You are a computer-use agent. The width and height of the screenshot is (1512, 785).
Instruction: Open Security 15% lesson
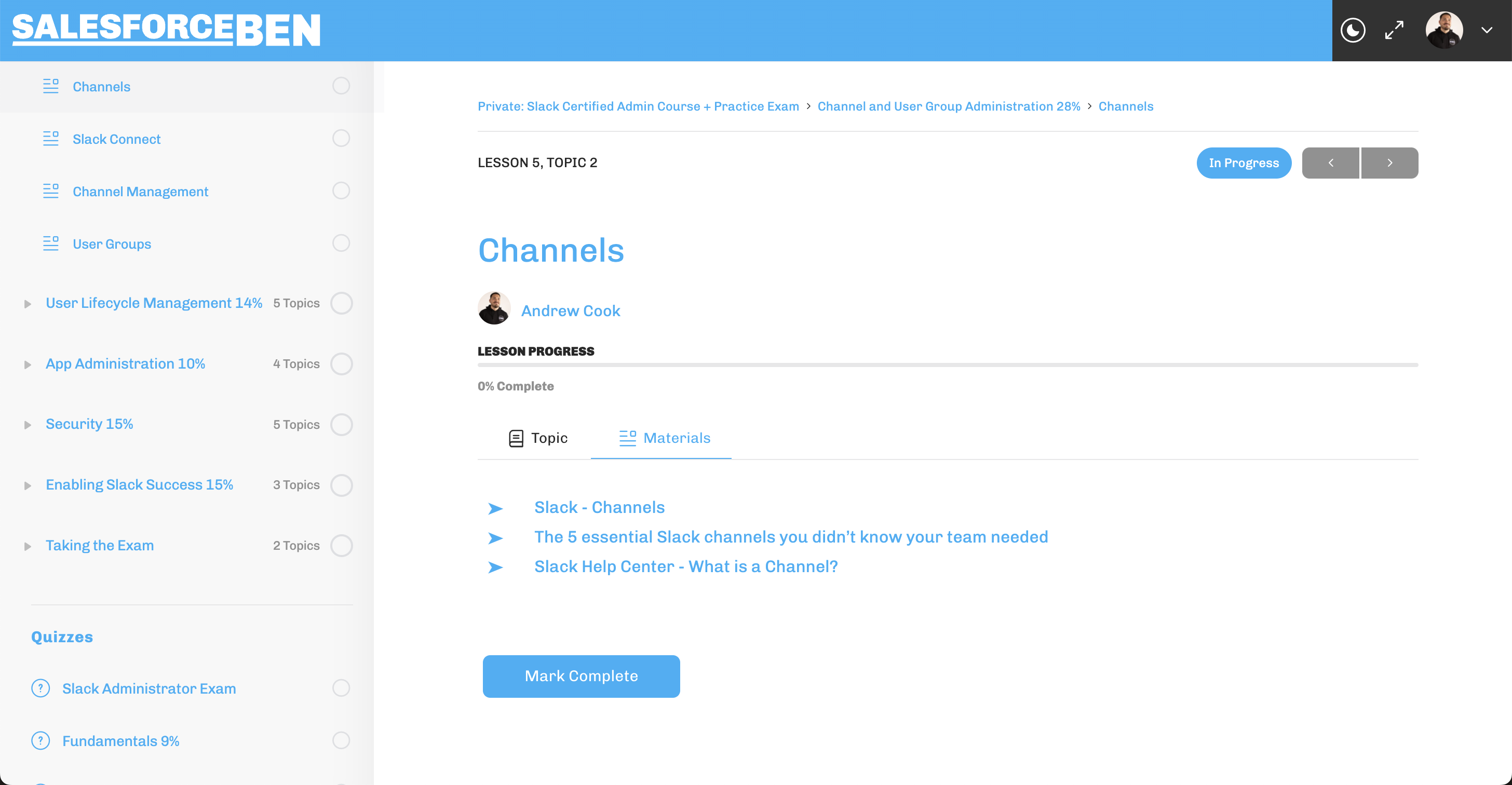[89, 424]
